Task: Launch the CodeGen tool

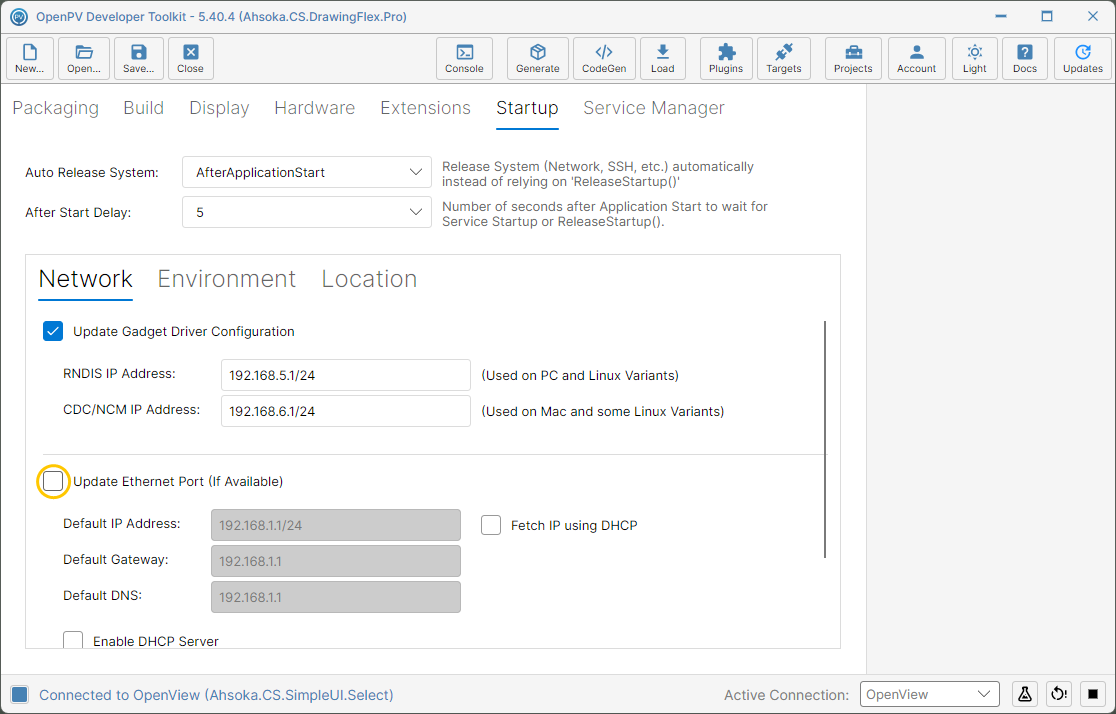Action: 604,58
